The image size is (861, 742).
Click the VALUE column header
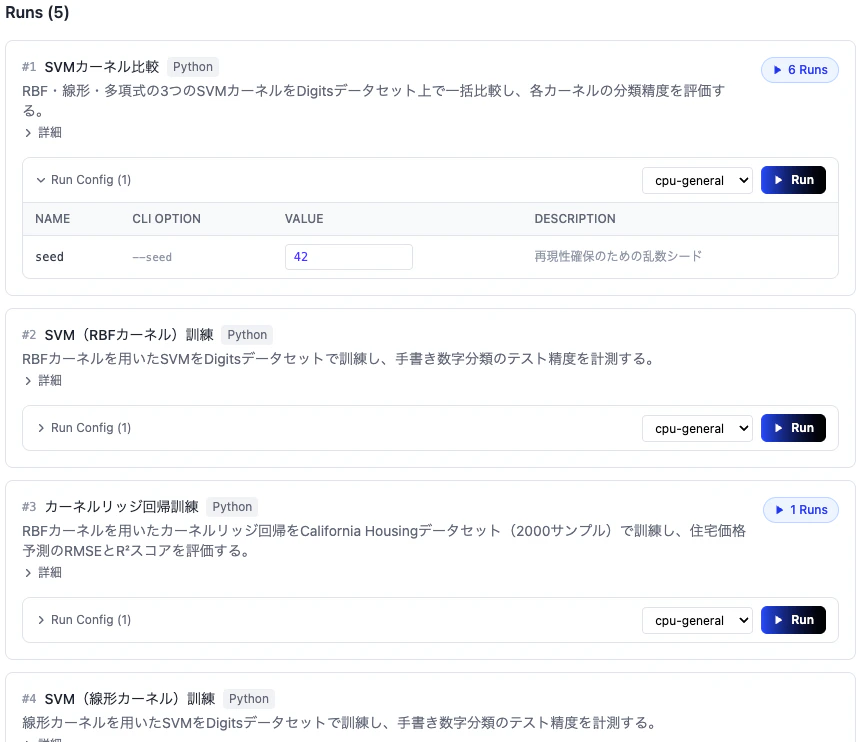pyautogui.click(x=304, y=219)
